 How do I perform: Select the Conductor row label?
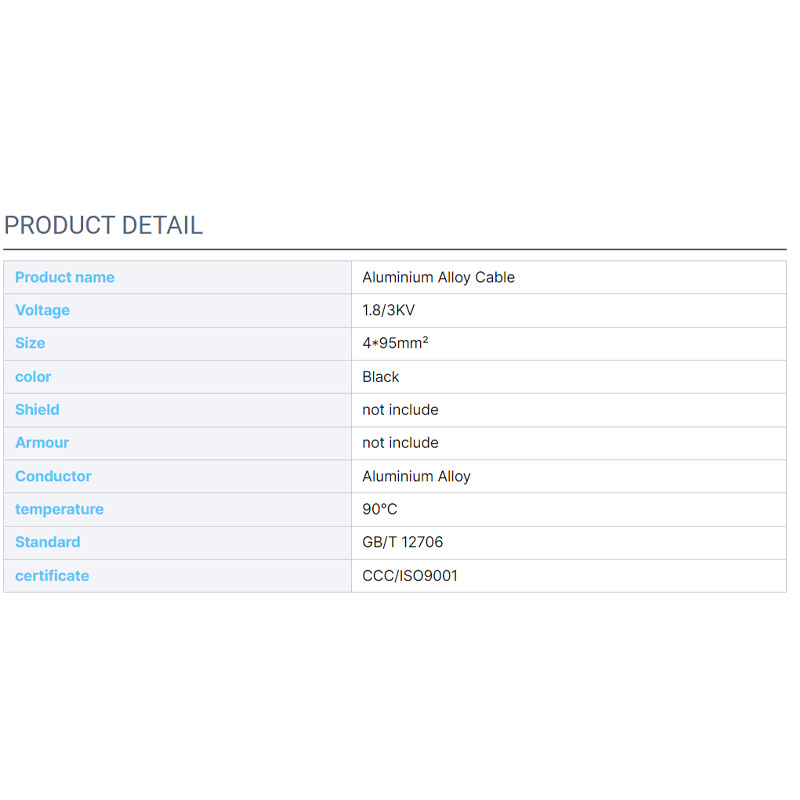tap(53, 476)
